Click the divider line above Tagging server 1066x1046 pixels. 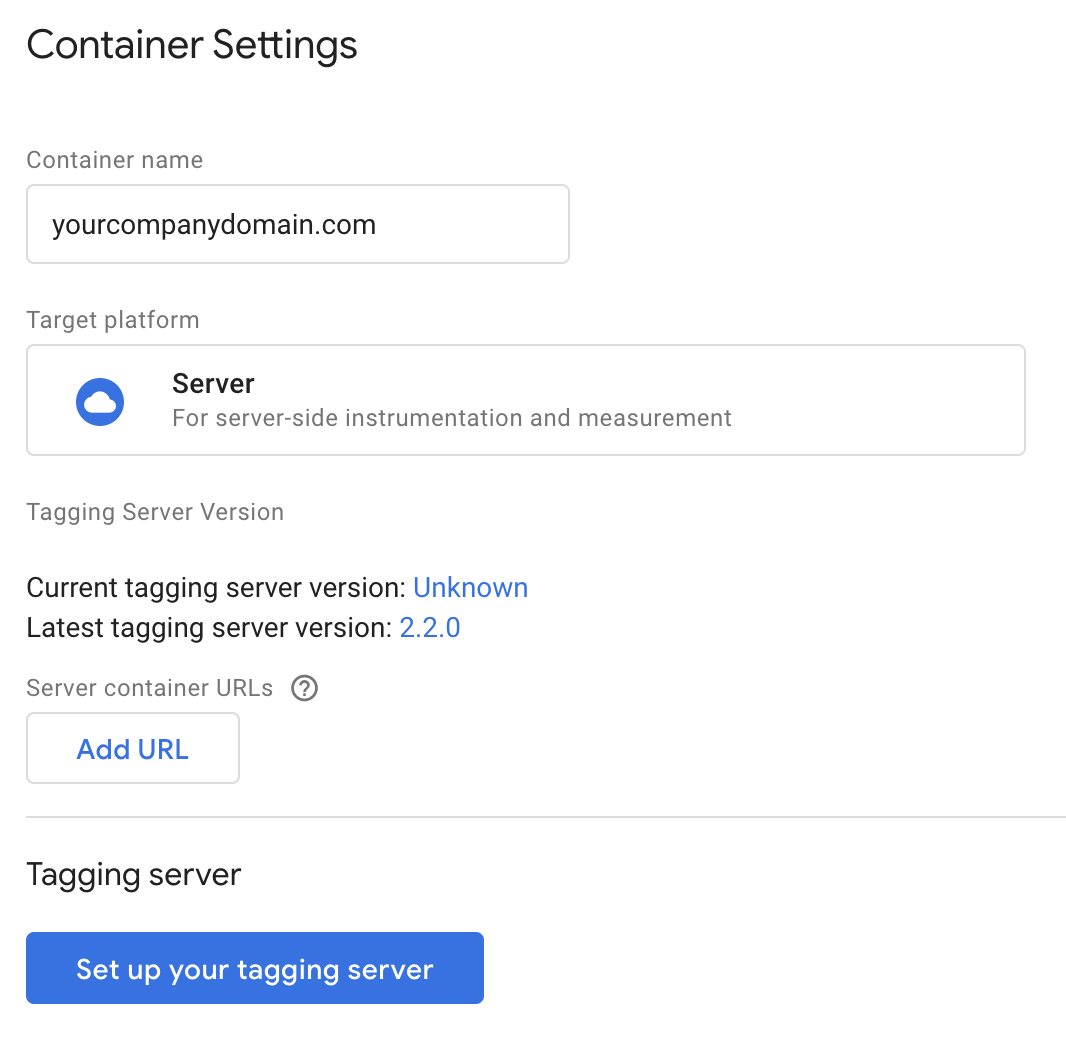tap(546, 817)
